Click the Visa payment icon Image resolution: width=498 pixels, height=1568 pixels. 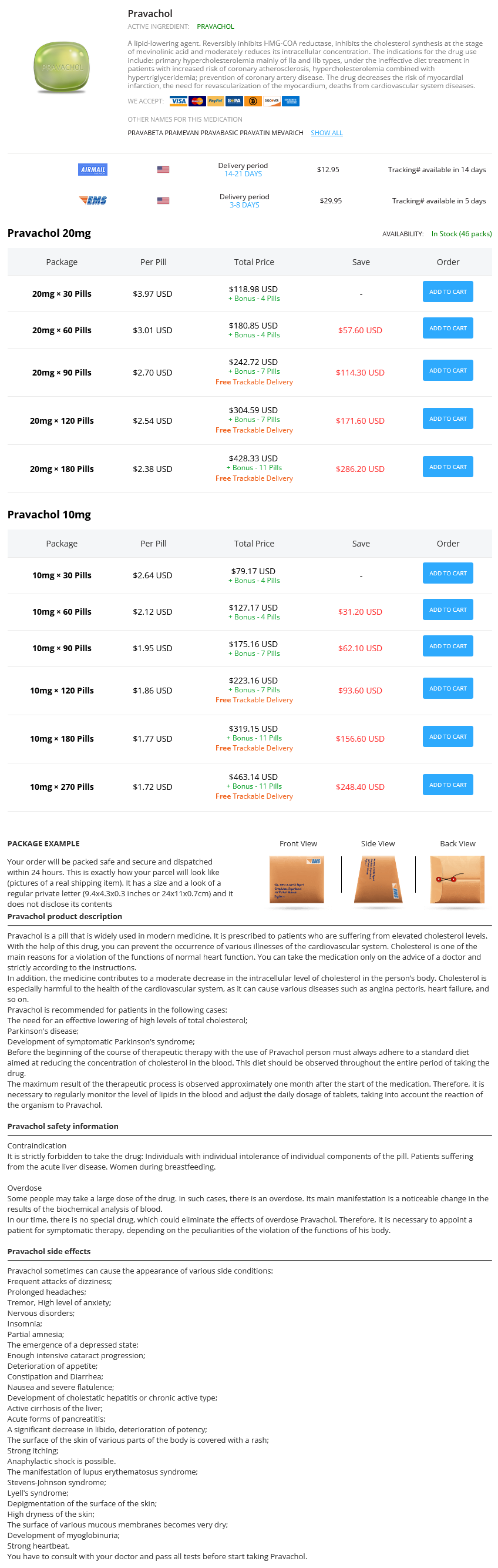coord(178,101)
